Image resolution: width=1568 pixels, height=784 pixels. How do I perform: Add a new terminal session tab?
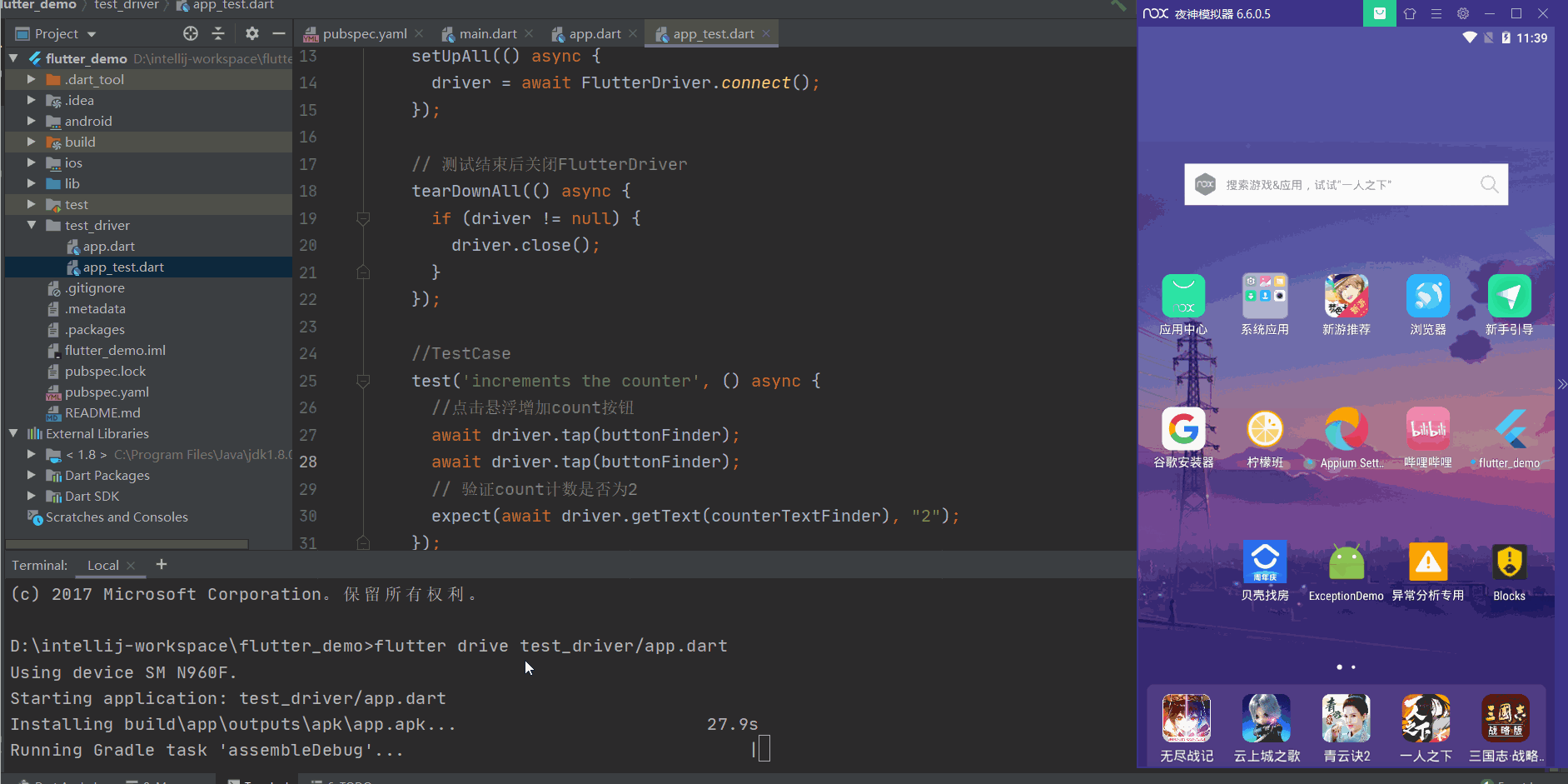click(x=162, y=565)
